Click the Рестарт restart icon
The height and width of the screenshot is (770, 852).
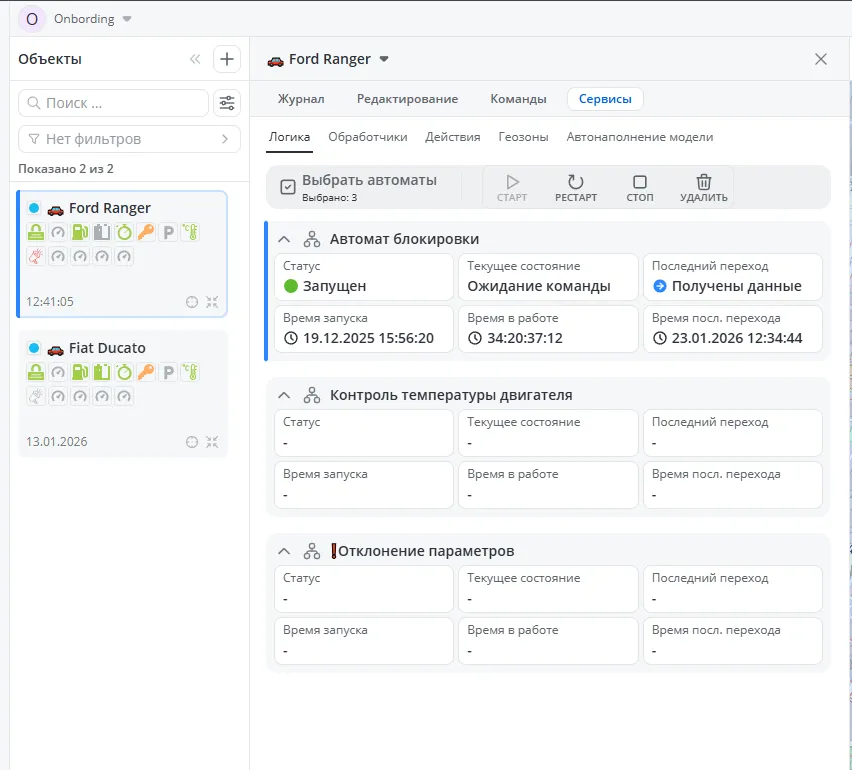tap(575, 183)
